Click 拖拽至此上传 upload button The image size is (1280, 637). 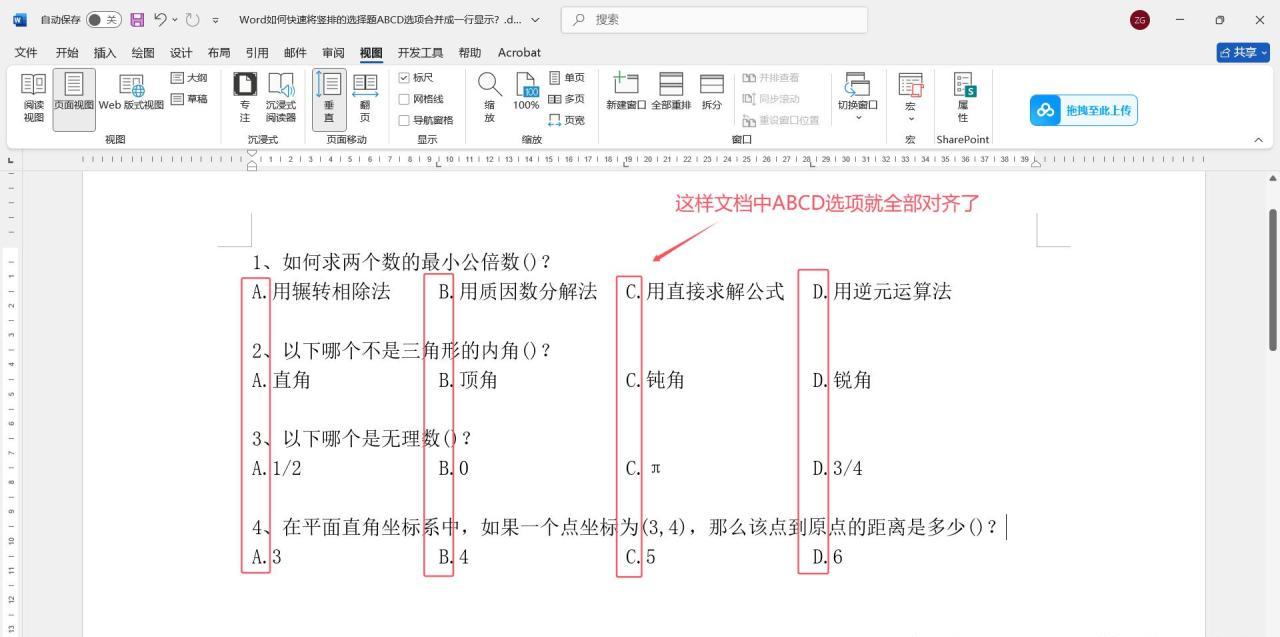(1084, 110)
